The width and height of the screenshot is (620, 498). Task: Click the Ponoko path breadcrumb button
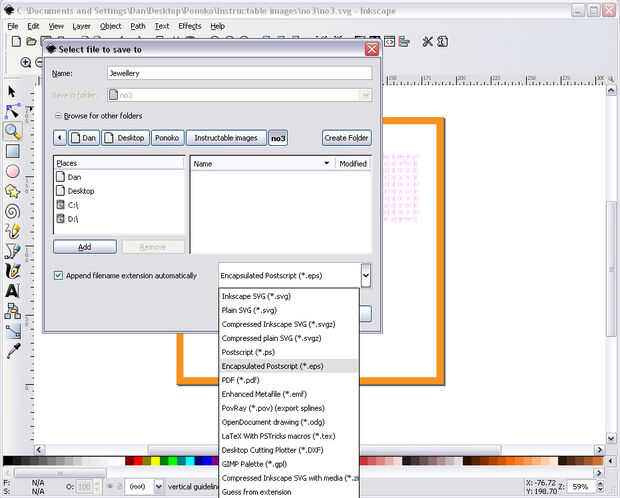click(x=168, y=138)
